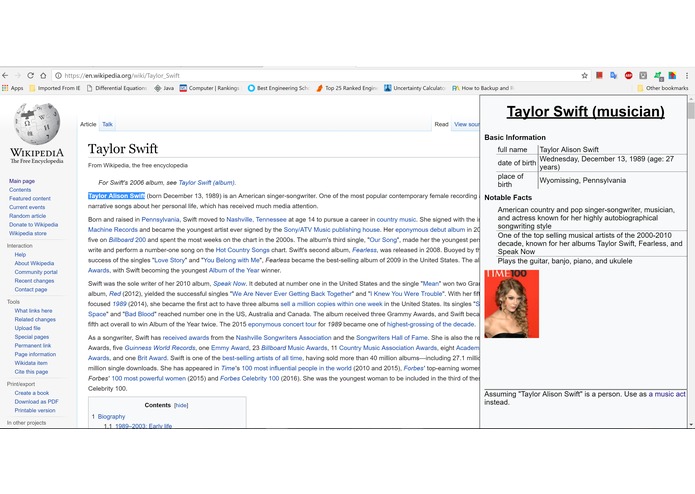Jump to Biography section in contents
The image size is (695, 494).
click(x=111, y=417)
